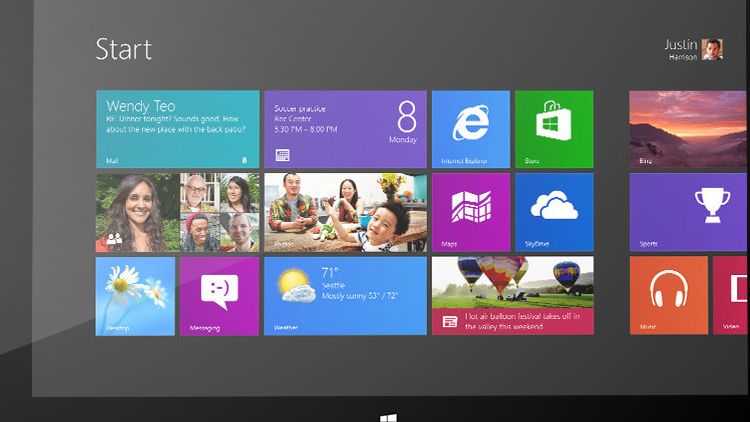Image resolution: width=750 pixels, height=422 pixels.
Task: Click the Start heading text
Action: pyautogui.click(x=123, y=49)
